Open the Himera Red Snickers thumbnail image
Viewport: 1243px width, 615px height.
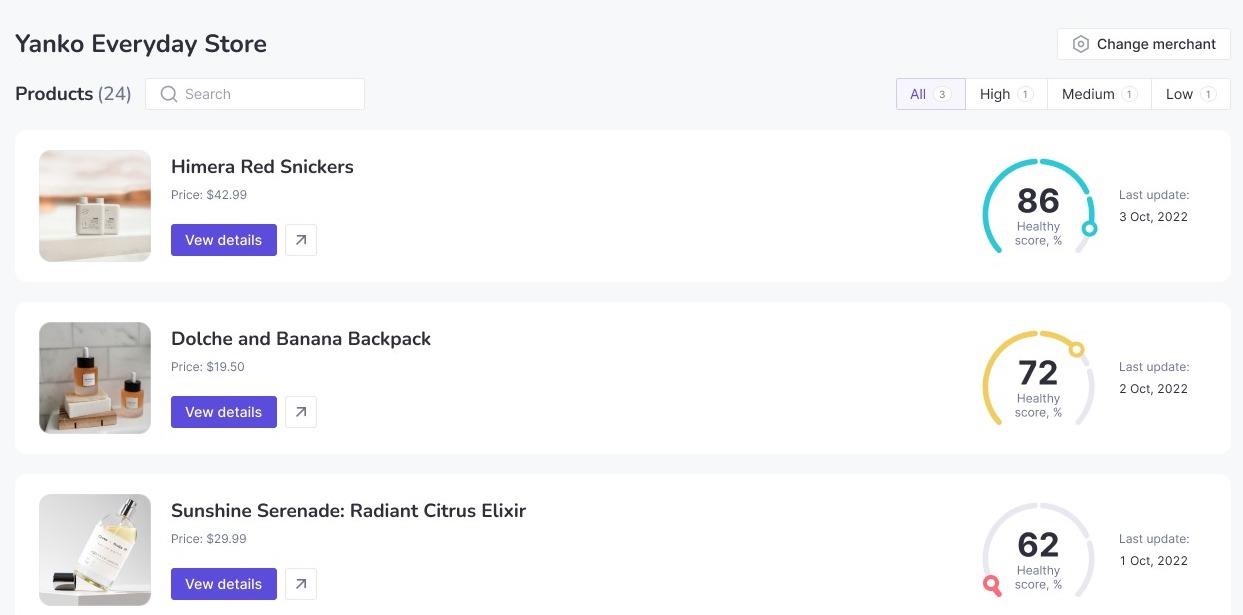(x=95, y=206)
